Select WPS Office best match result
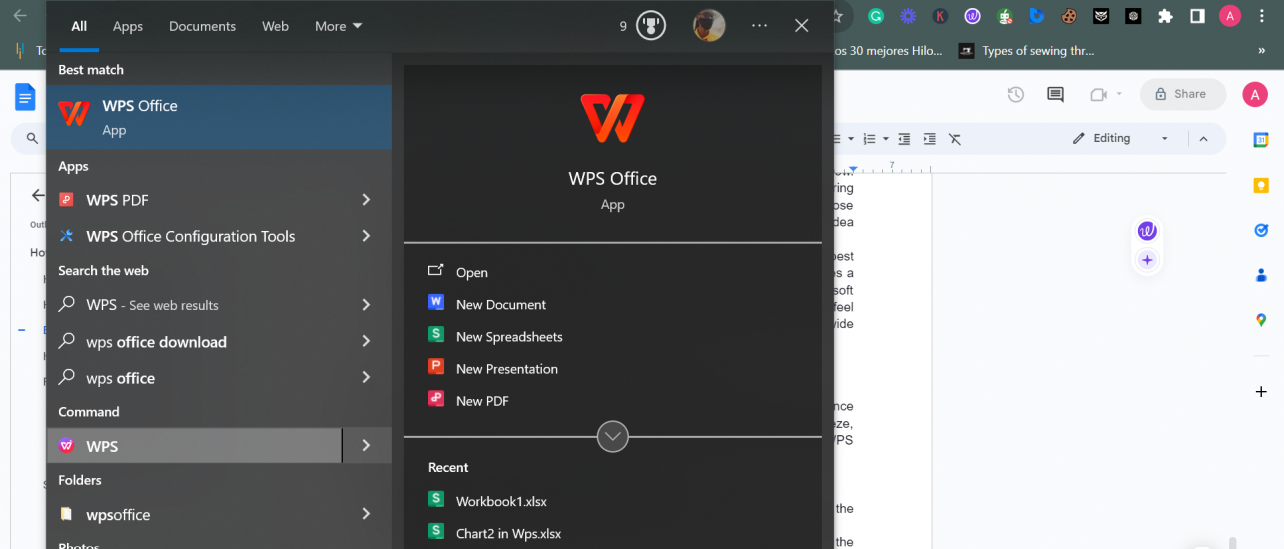This screenshot has width=1284, height=549. point(218,116)
